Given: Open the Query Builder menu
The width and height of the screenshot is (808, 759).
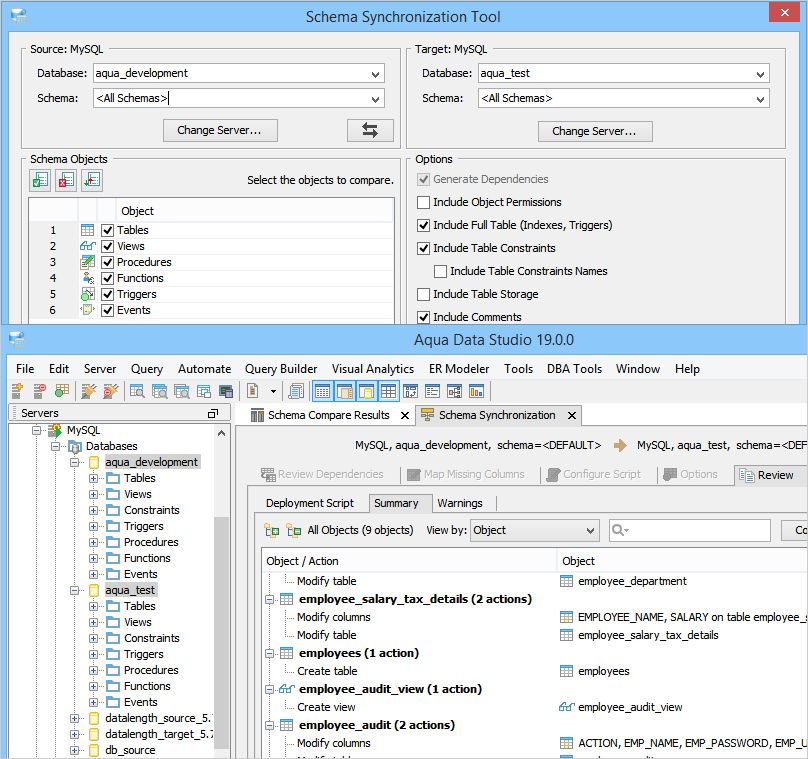Looking at the screenshot, I should [x=281, y=369].
